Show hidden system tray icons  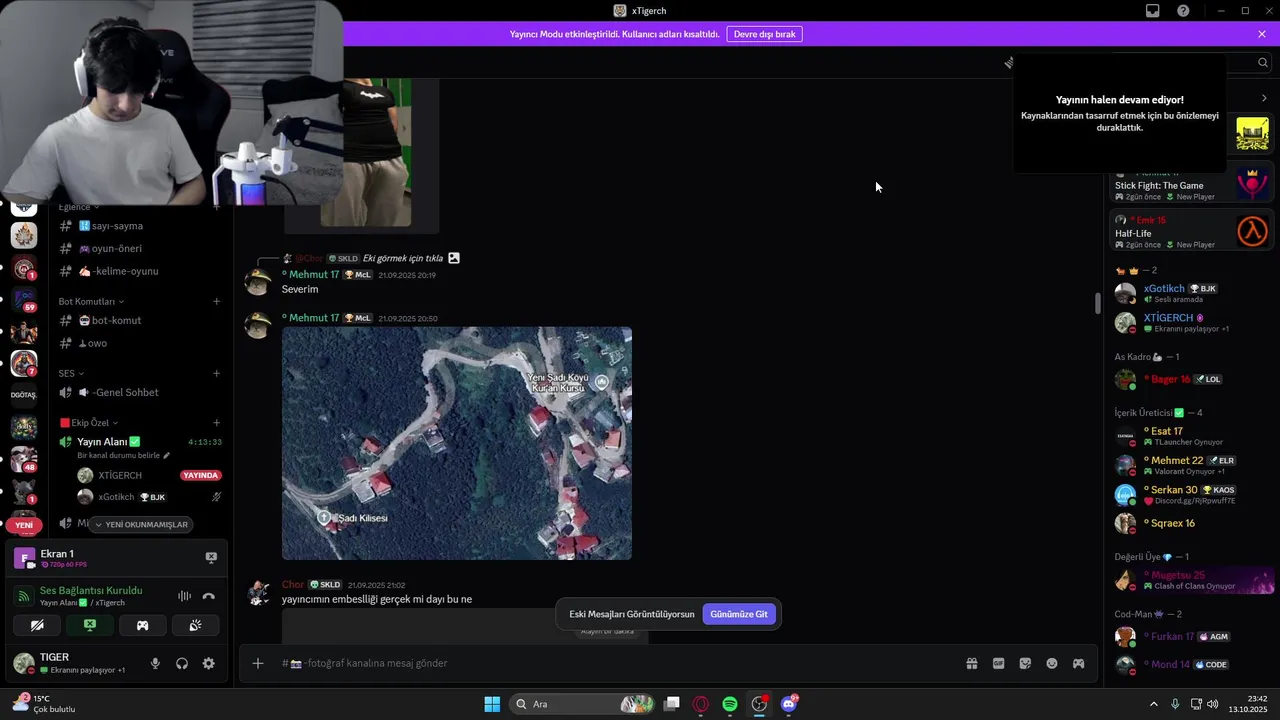point(1153,704)
